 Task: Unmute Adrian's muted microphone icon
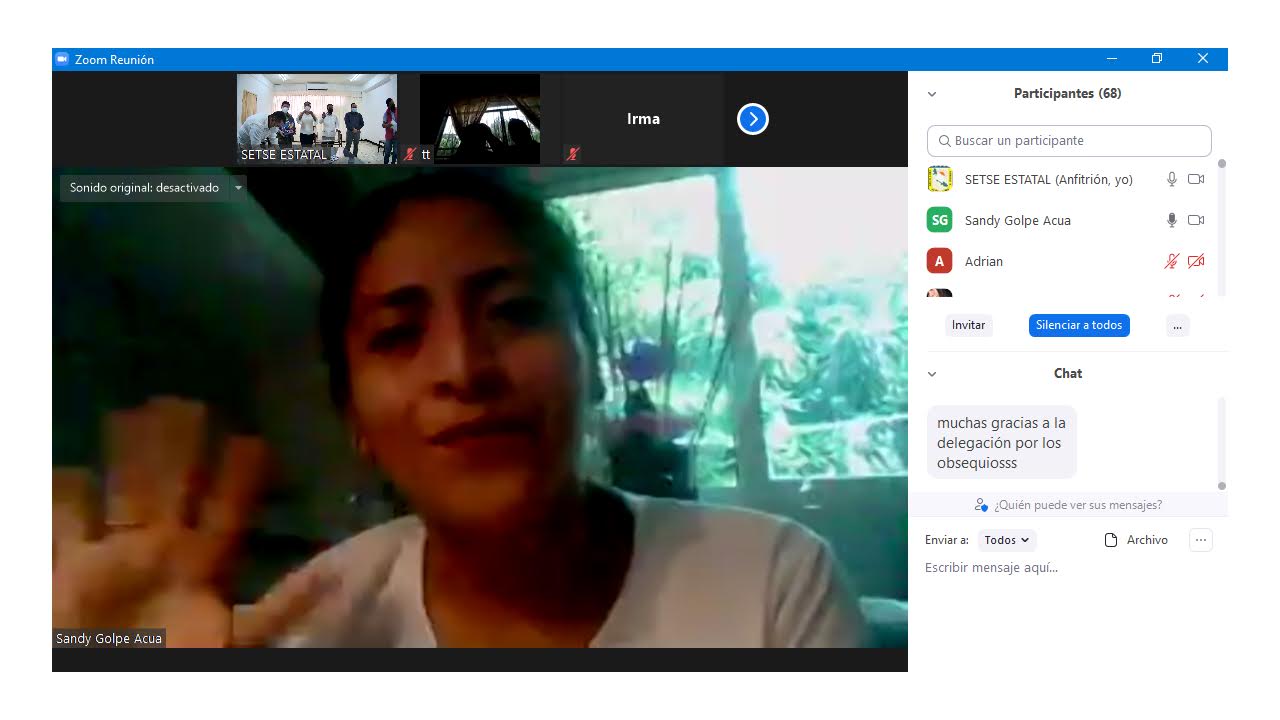[1172, 261]
